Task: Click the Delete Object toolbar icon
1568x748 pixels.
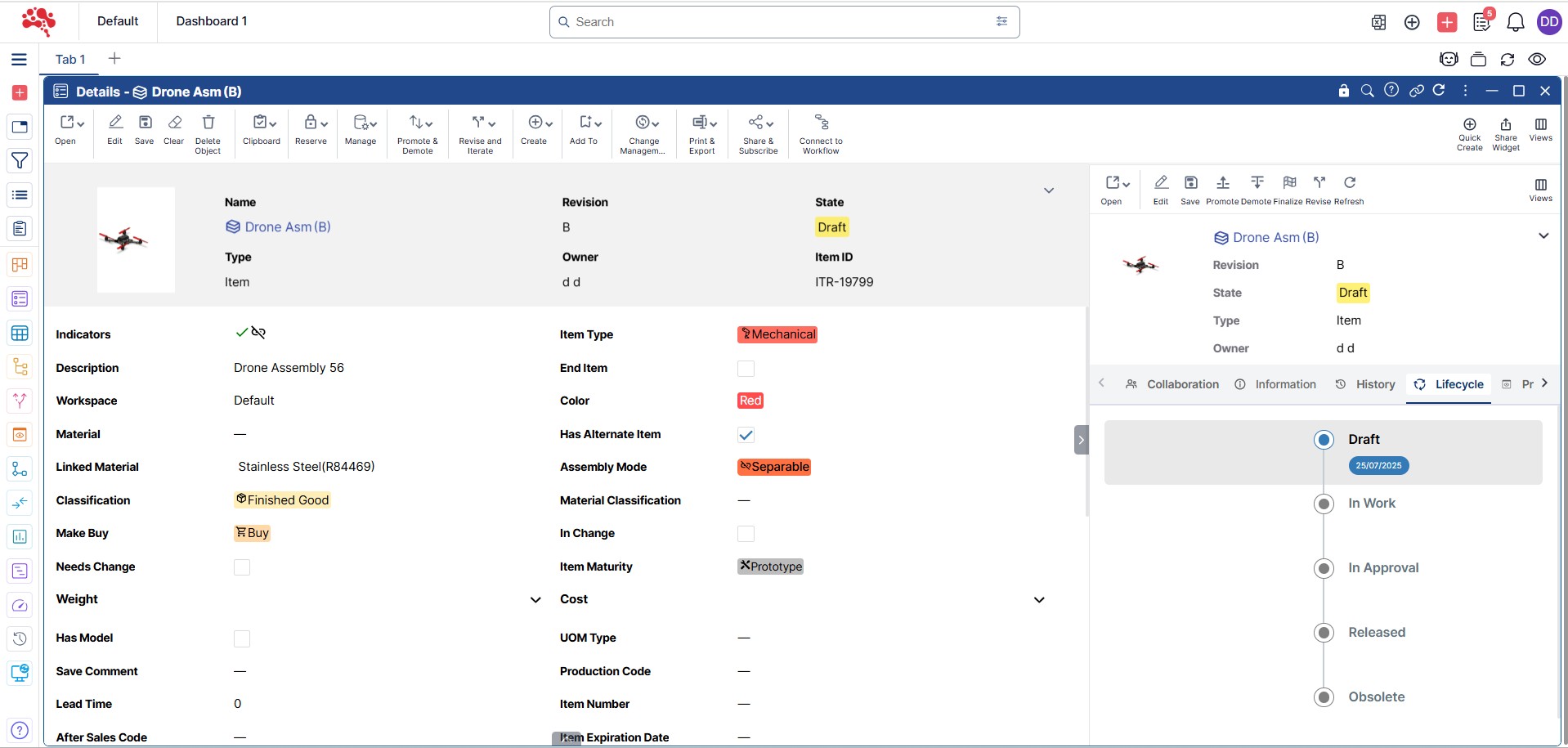Action: [208, 123]
